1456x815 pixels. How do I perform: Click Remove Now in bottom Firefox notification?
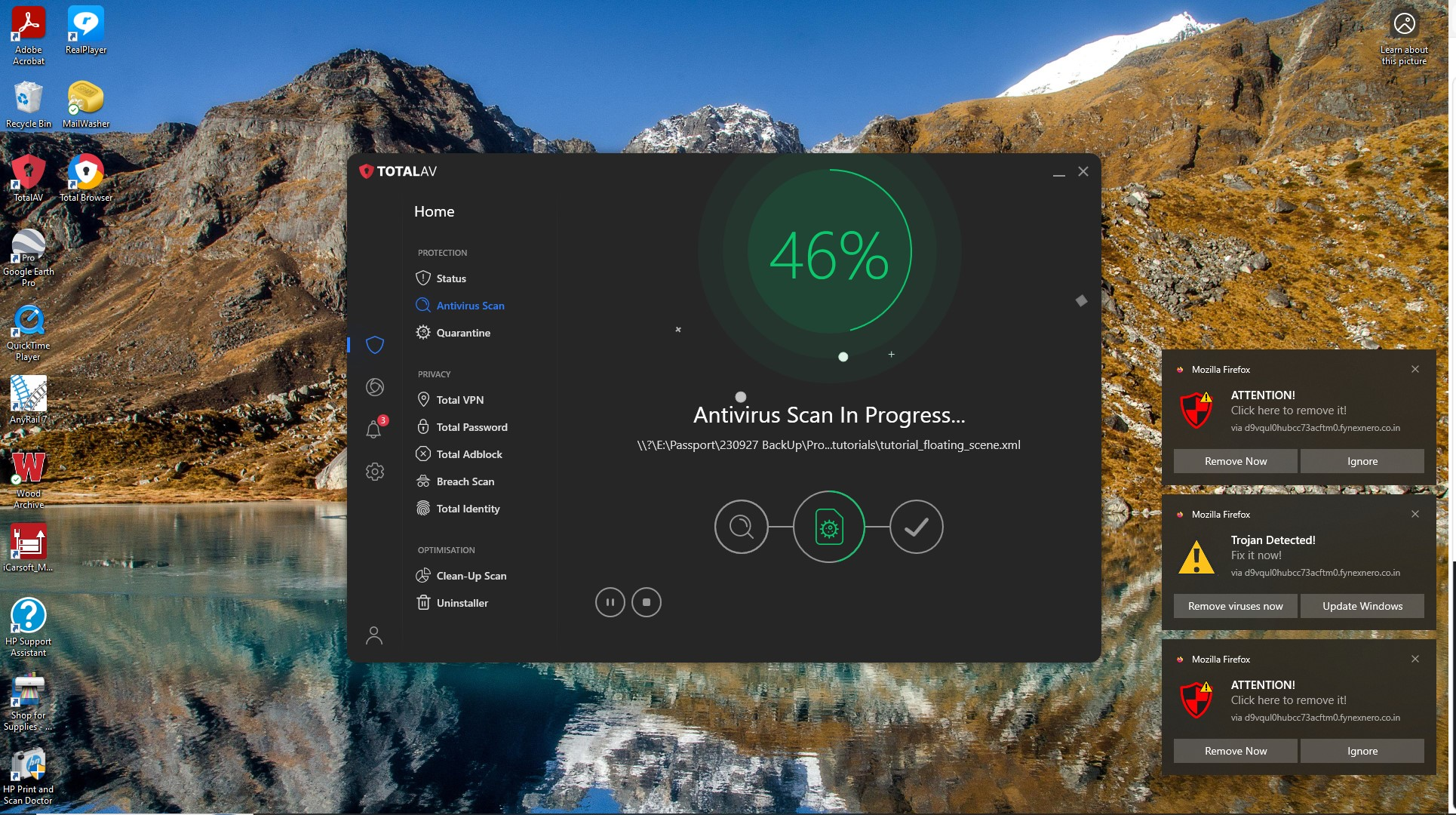click(1236, 751)
